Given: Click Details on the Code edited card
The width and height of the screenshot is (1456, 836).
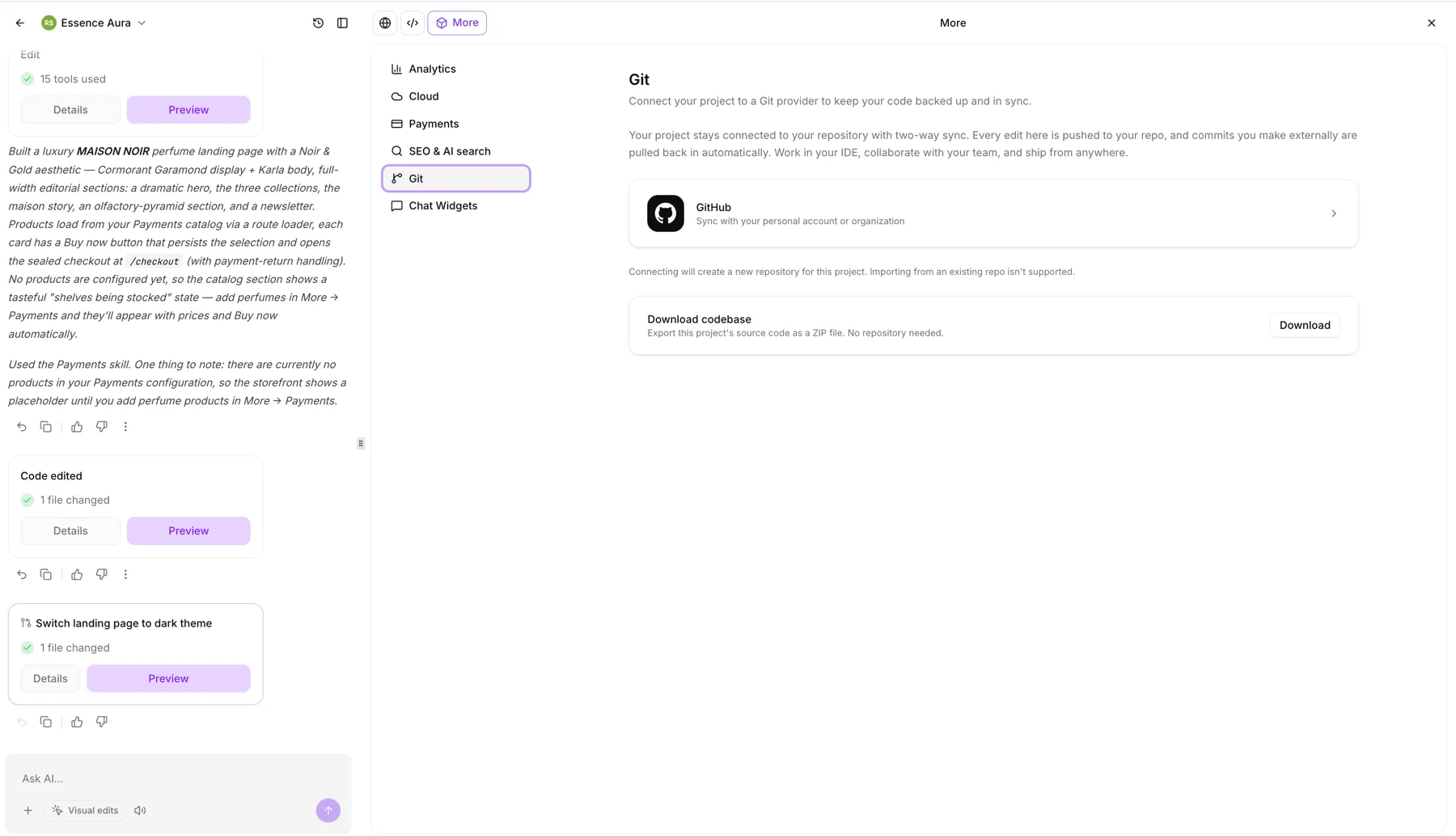Looking at the screenshot, I should [70, 531].
